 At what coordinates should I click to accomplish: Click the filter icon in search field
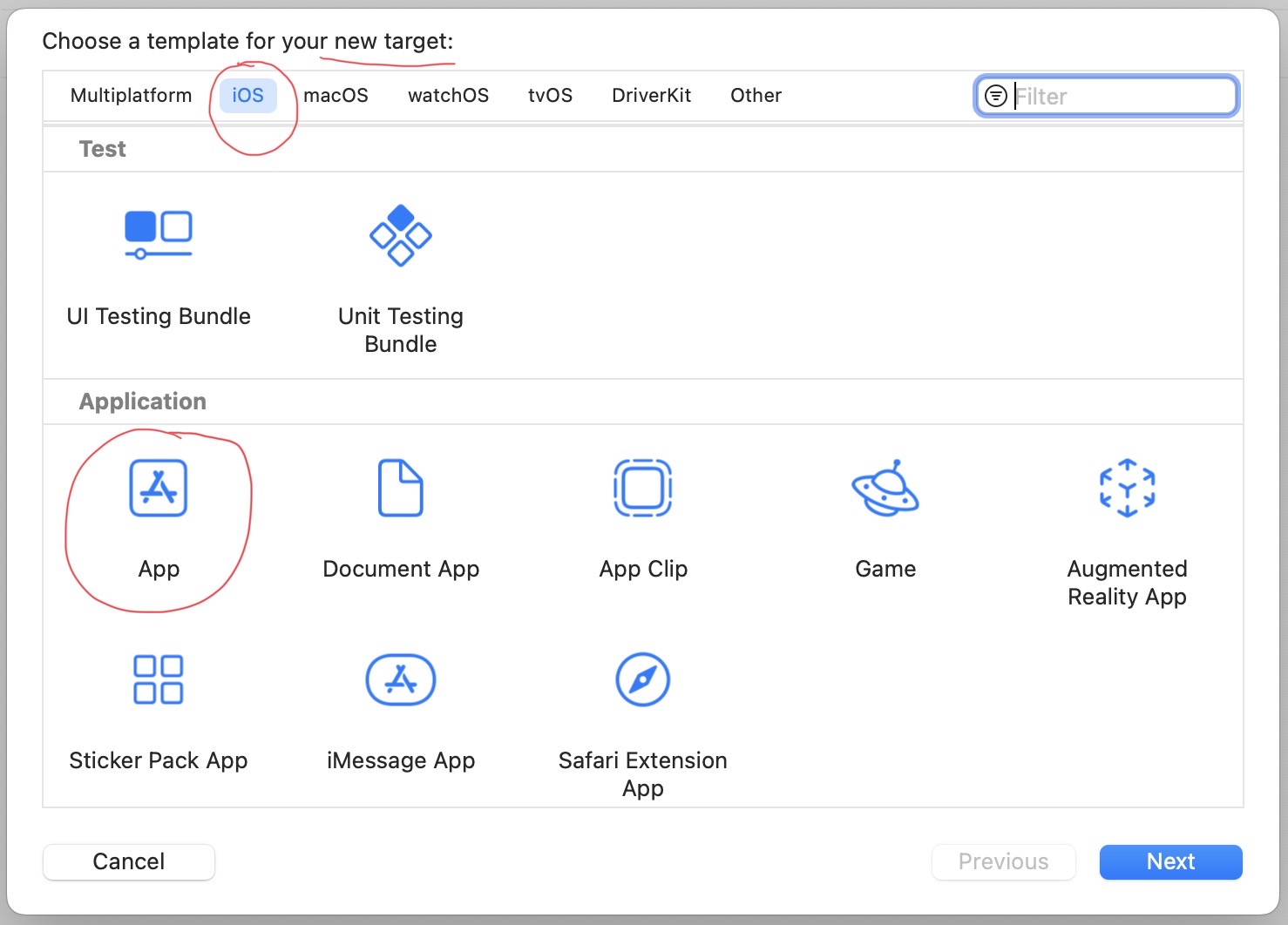click(x=995, y=96)
